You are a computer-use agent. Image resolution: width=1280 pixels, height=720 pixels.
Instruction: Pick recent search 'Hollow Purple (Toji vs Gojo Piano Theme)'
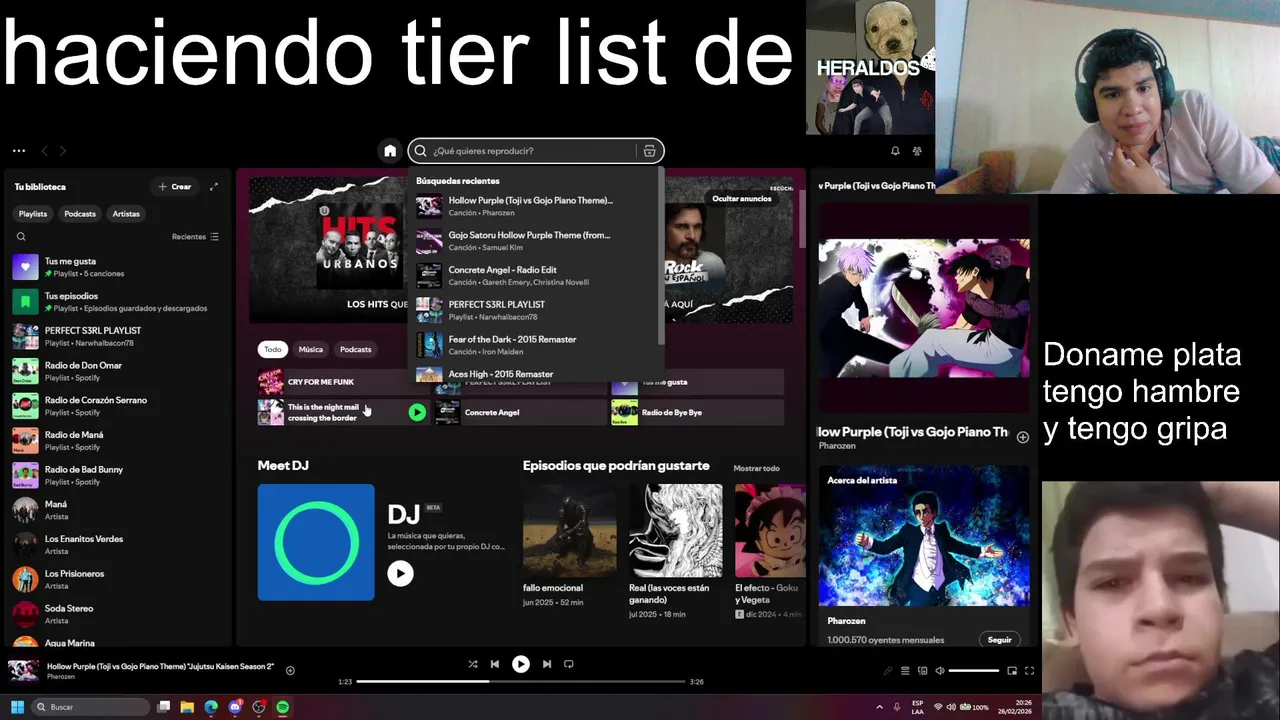(534, 206)
